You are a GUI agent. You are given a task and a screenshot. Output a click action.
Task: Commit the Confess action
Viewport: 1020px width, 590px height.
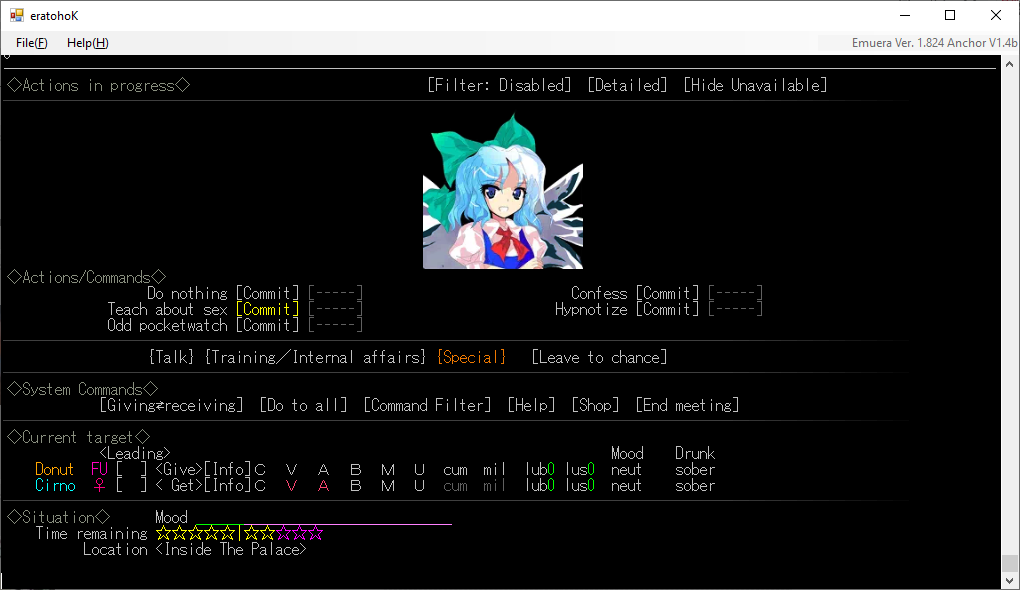[667, 293]
